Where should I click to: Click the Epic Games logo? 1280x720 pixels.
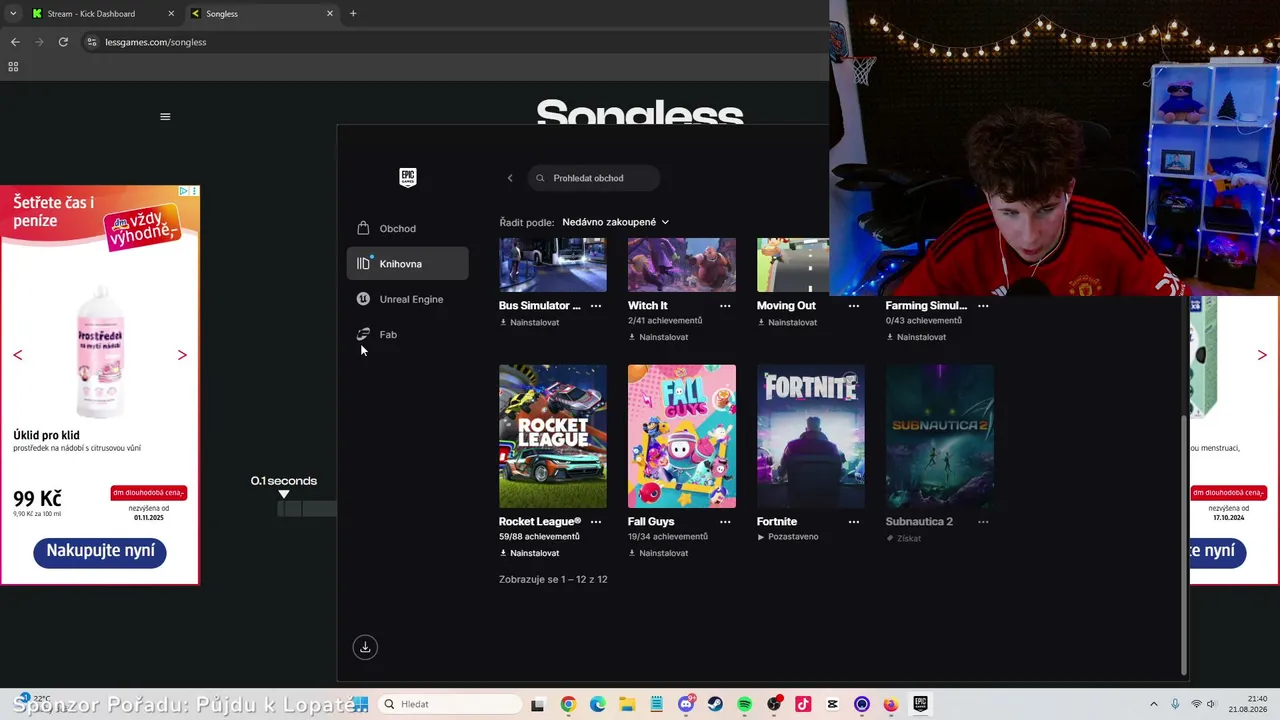408,177
